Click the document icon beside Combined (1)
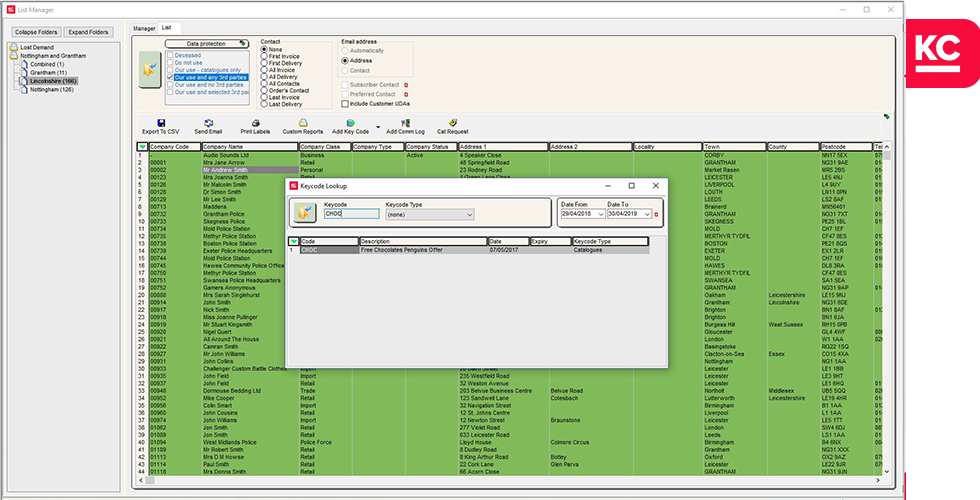Image resolution: width=980 pixels, height=500 pixels. [25, 64]
